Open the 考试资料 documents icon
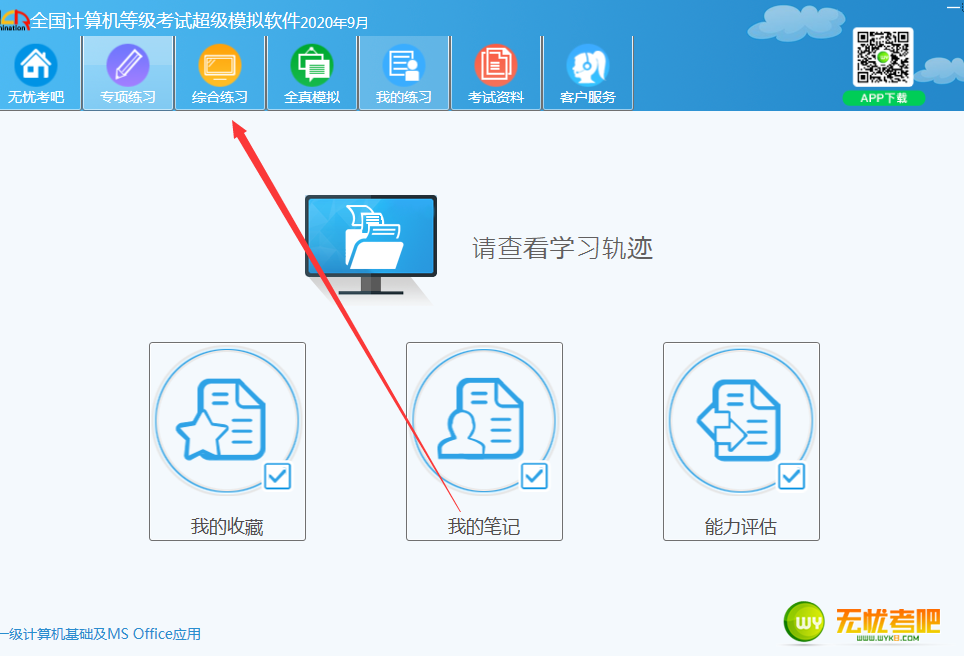This screenshot has width=964, height=656. coord(496,65)
